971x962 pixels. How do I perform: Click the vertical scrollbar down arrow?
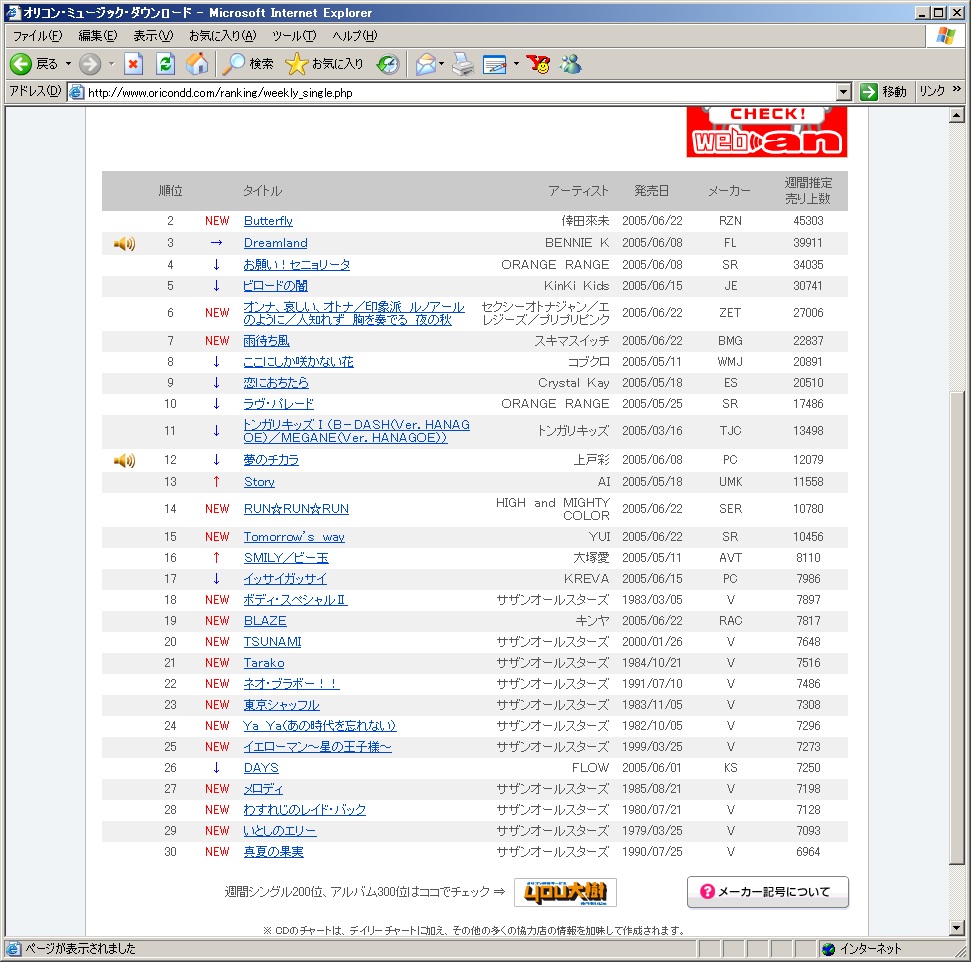coord(956,928)
